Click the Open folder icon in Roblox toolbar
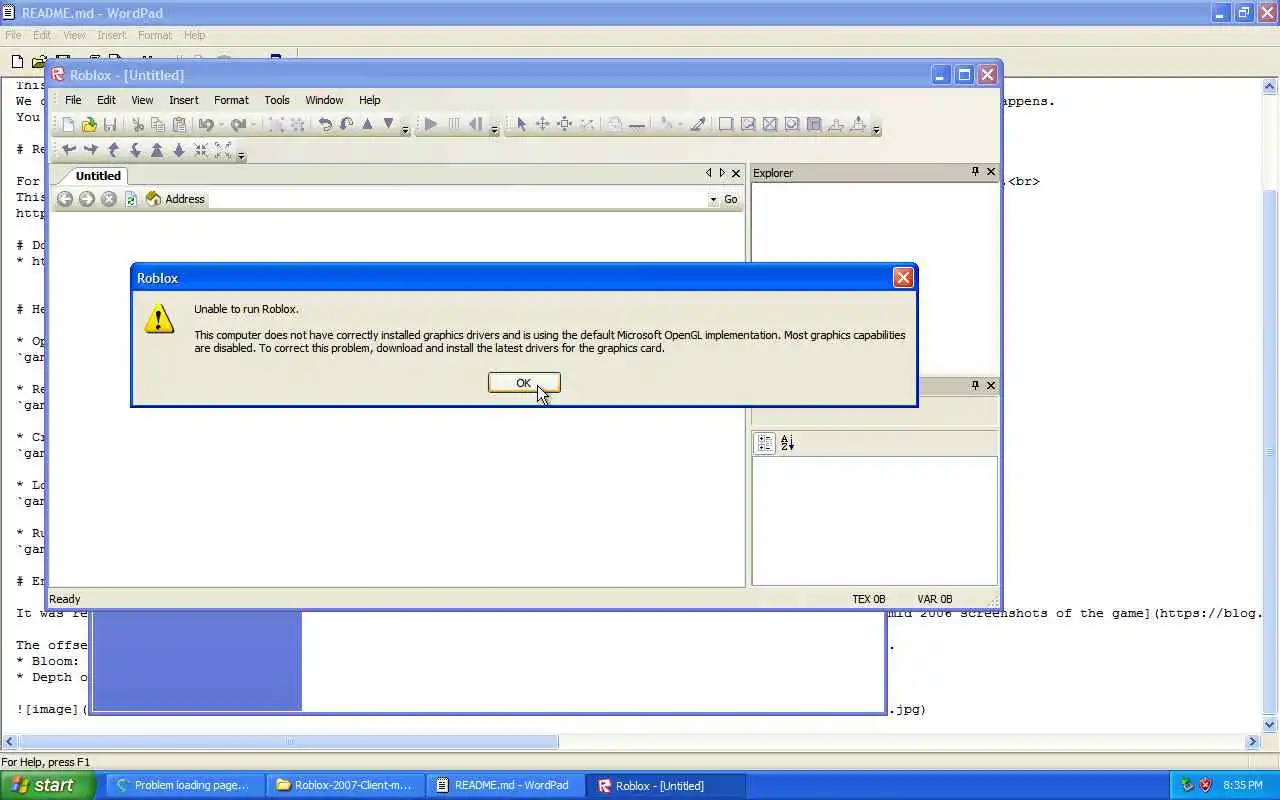Image resolution: width=1280 pixels, height=800 pixels. [x=89, y=125]
